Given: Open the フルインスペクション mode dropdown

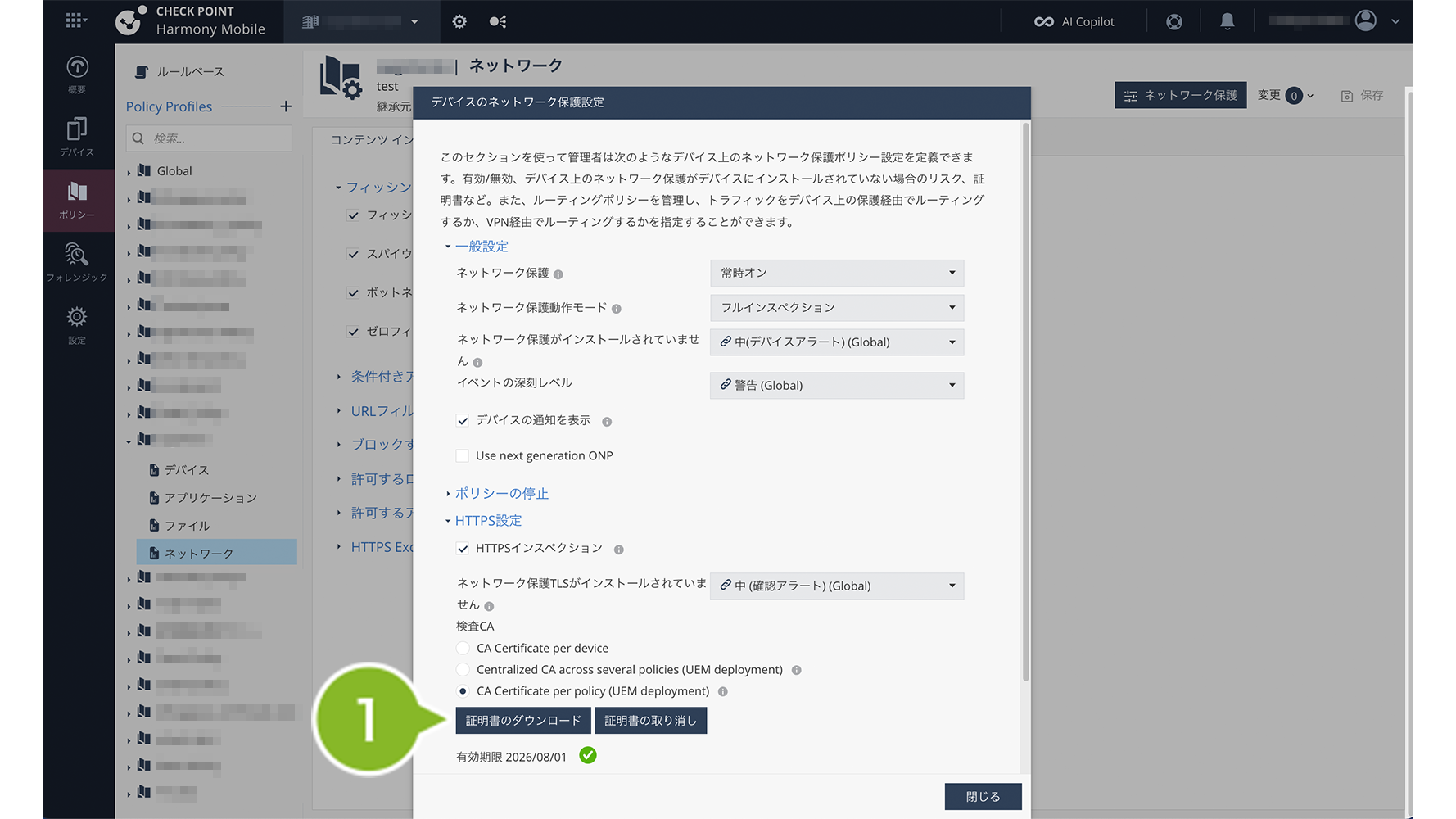Looking at the screenshot, I should point(836,308).
